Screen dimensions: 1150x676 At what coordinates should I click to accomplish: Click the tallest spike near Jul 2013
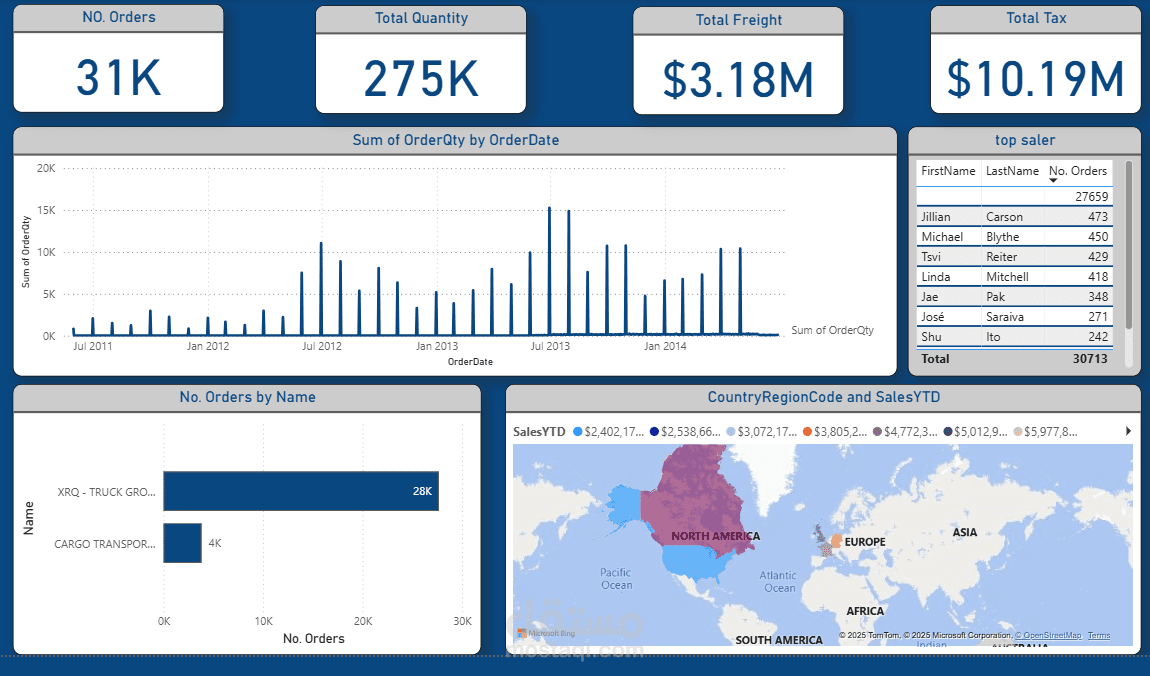[x=549, y=270]
